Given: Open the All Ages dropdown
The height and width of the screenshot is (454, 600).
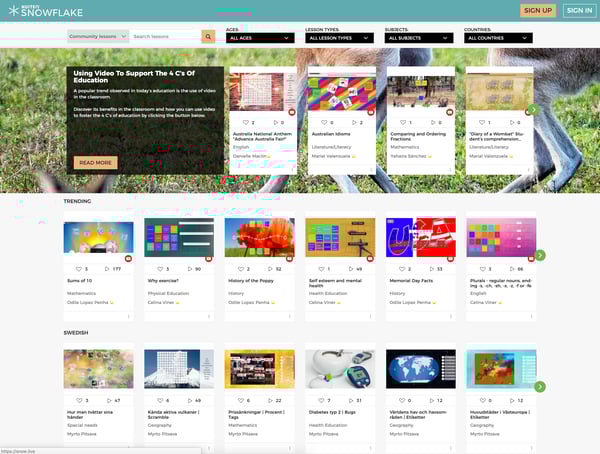Looking at the screenshot, I should [x=259, y=38].
